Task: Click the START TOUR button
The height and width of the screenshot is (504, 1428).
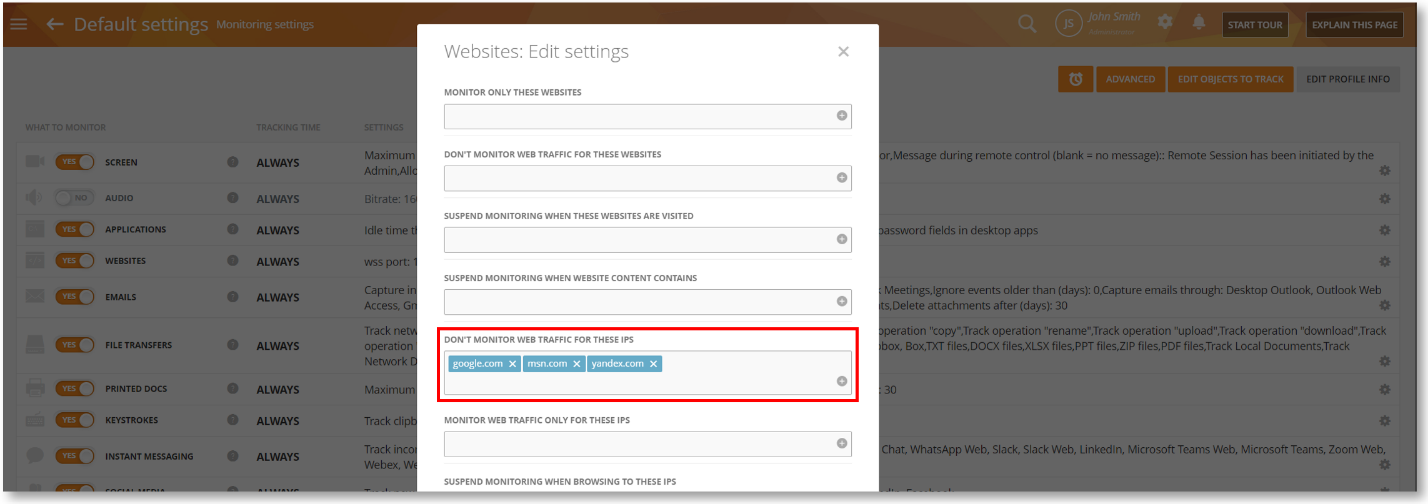Action: point(1255,25)
